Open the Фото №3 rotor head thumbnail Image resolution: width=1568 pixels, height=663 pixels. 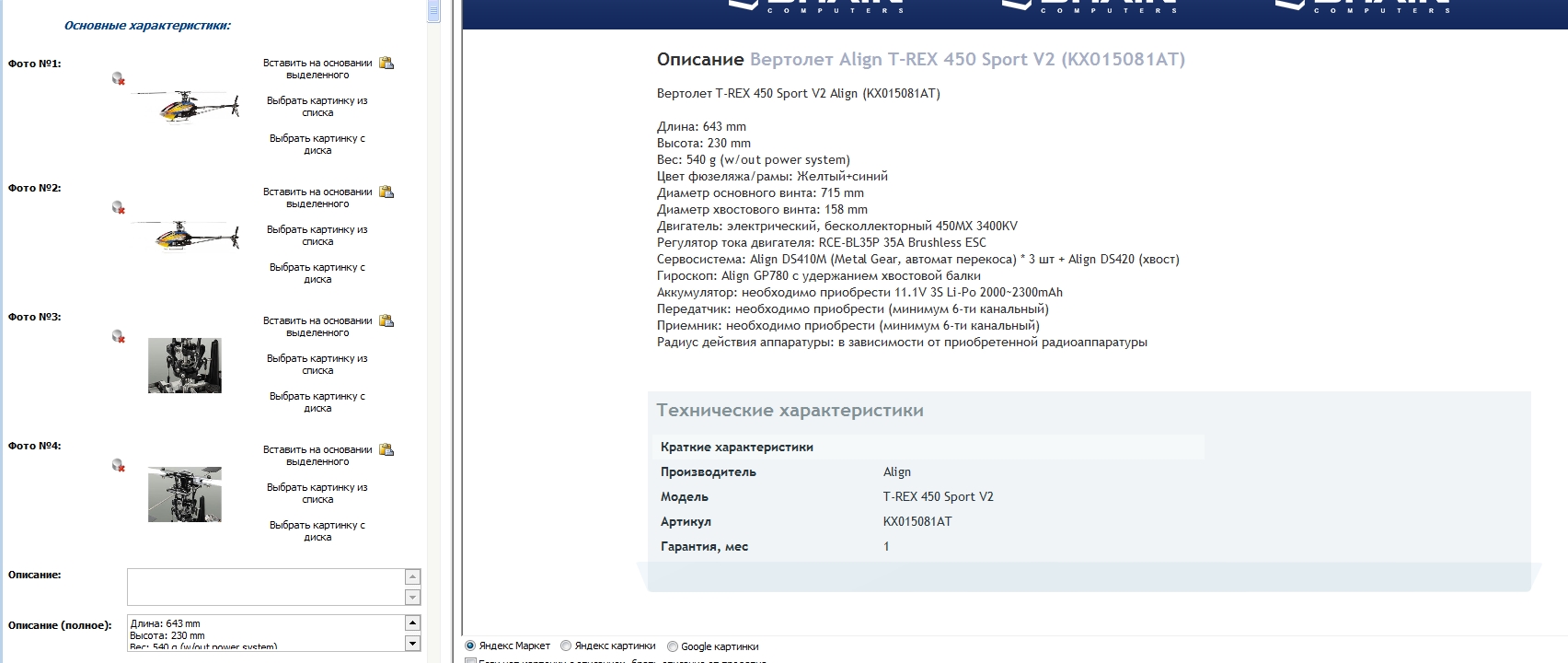coord(185,366)
